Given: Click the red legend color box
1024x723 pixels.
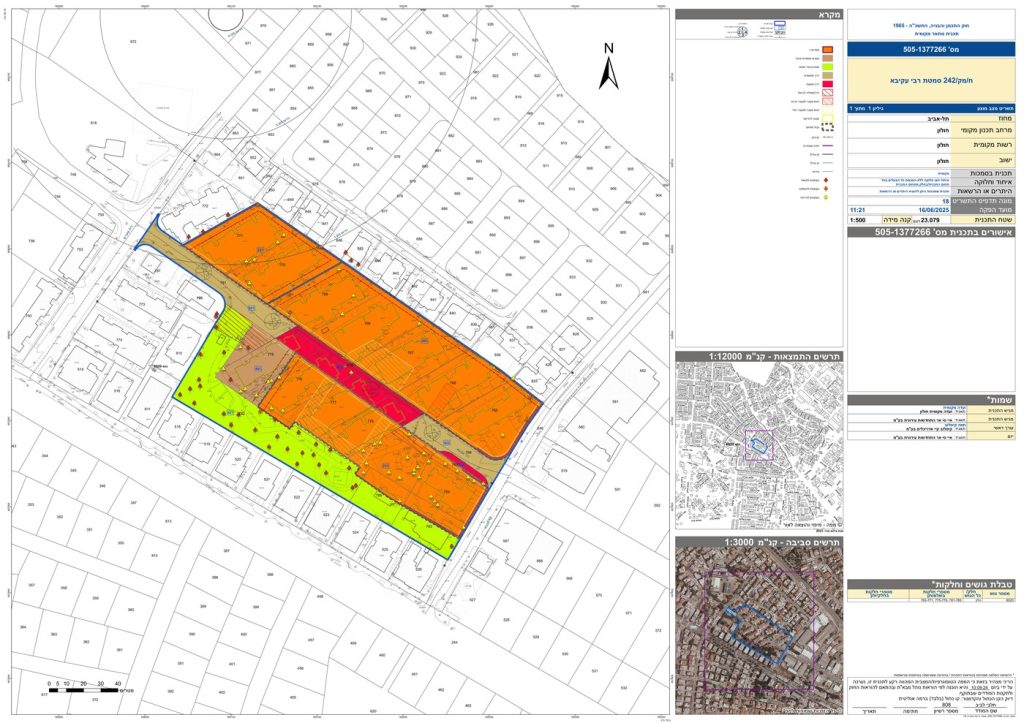Looking at the screenshot, I should coord(827,84).
